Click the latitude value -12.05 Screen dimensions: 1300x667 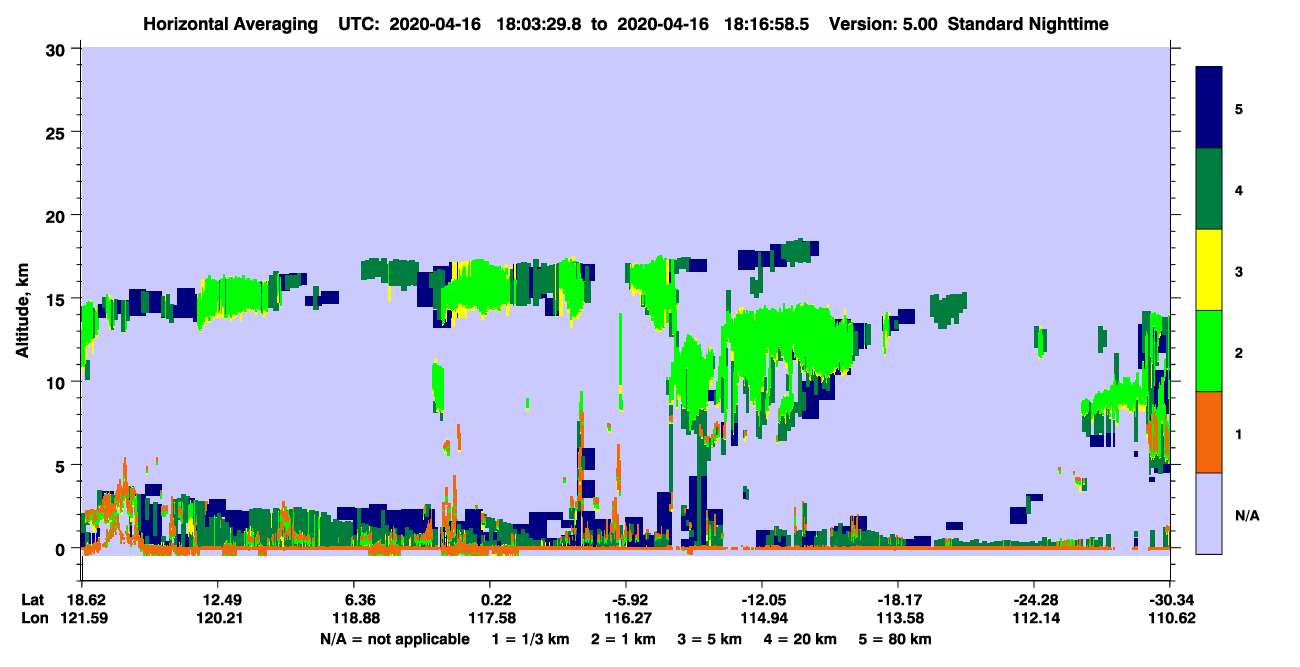pos(762,600)
